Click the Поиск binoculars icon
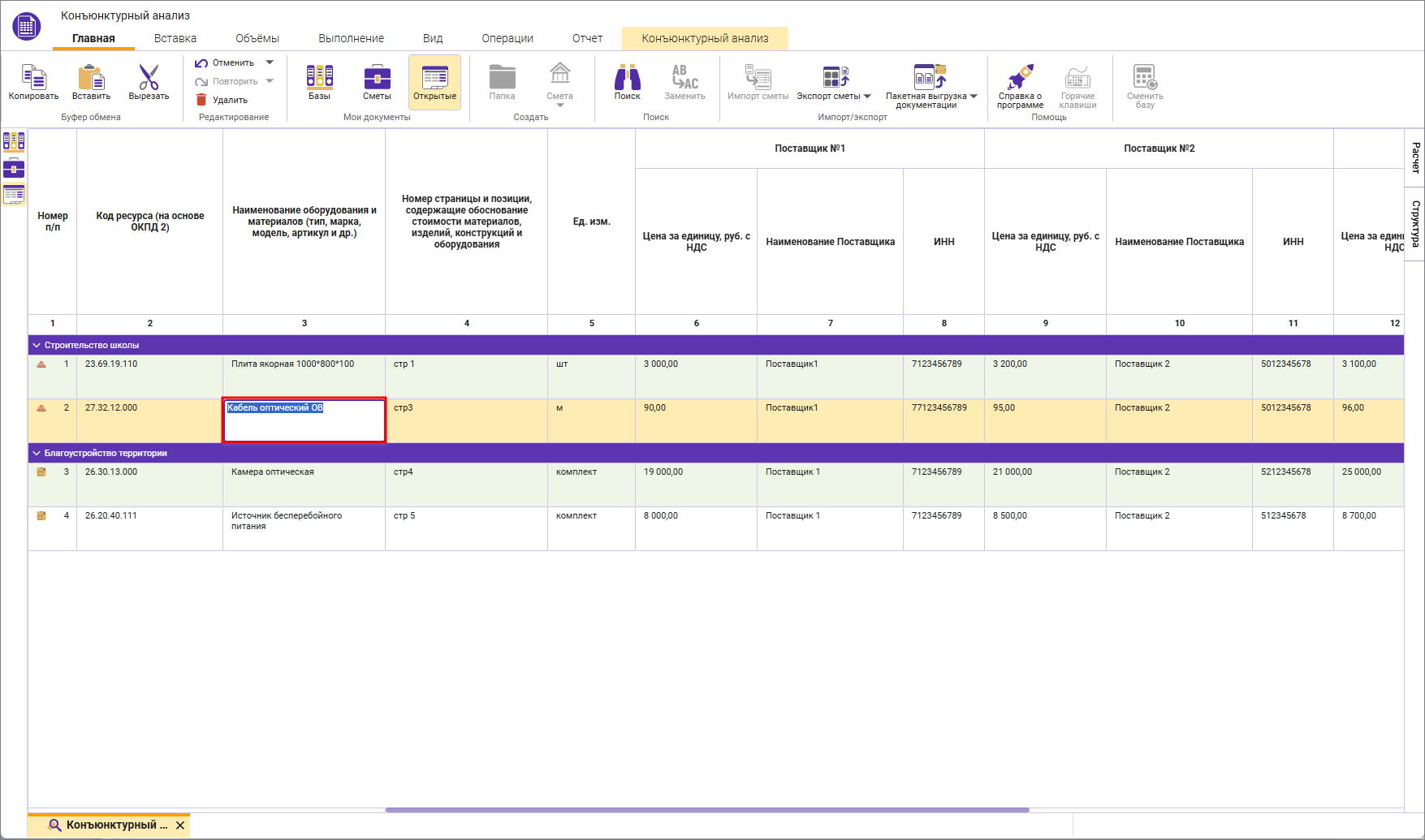 point(627,77)
